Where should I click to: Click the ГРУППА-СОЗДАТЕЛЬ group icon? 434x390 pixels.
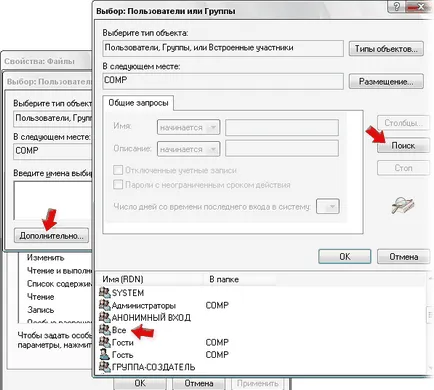(x=105, y=367)
